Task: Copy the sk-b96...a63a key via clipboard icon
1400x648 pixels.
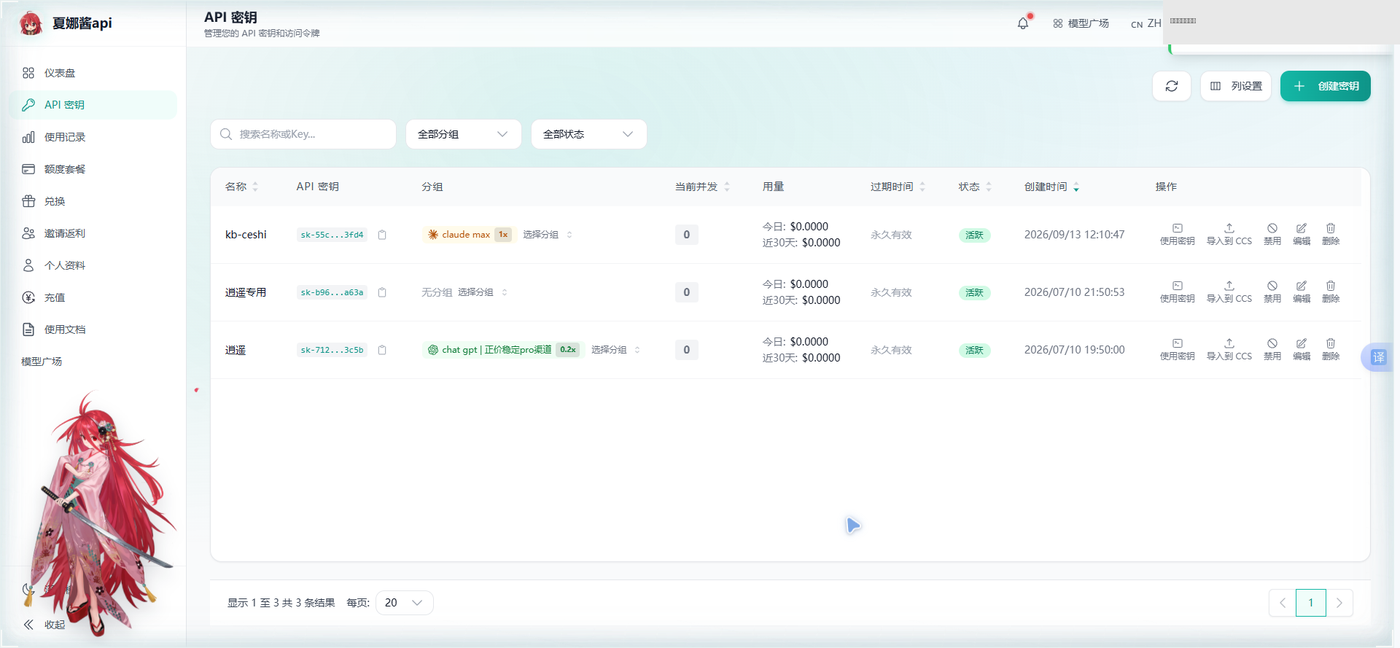Action: point(382,293)
